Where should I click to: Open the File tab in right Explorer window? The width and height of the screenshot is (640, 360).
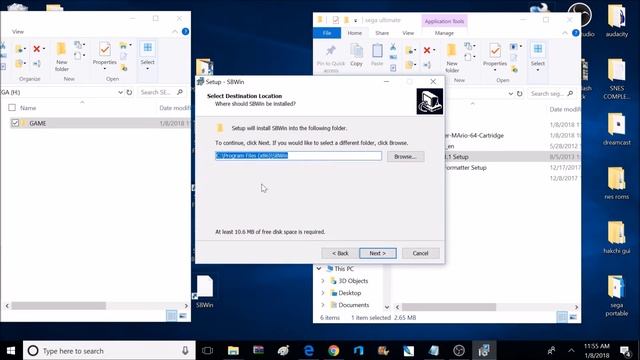(x=327, y=33)
